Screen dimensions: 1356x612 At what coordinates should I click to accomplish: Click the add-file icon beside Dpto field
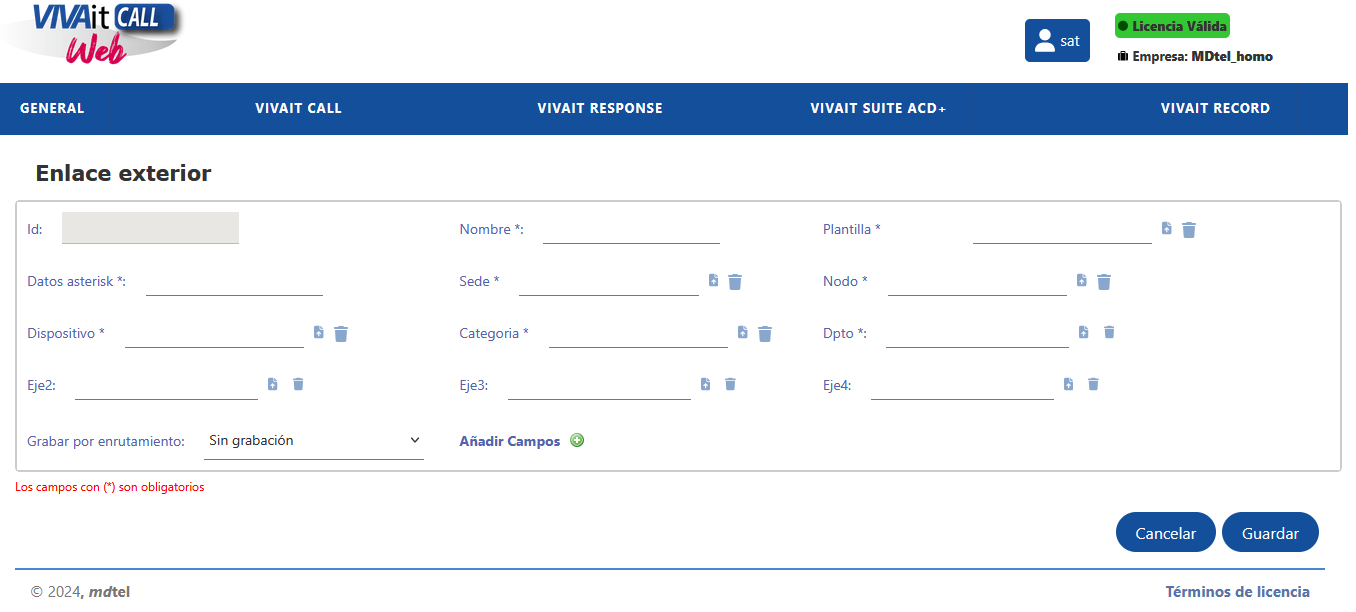(x=1084, y=332)
